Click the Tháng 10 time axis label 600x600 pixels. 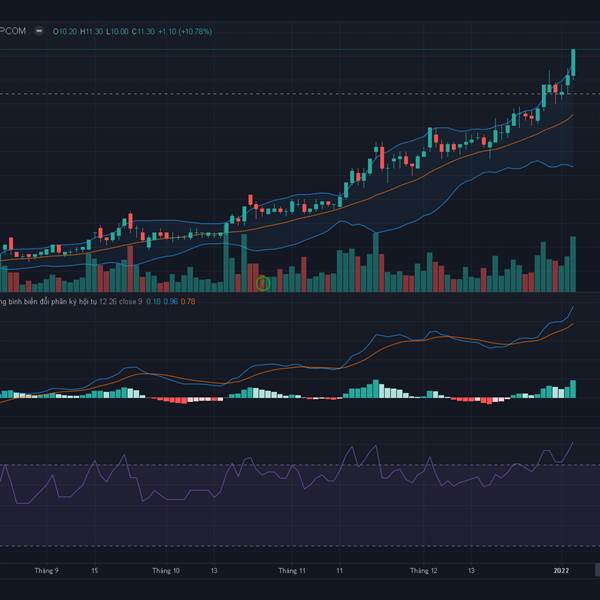(166, 571)
